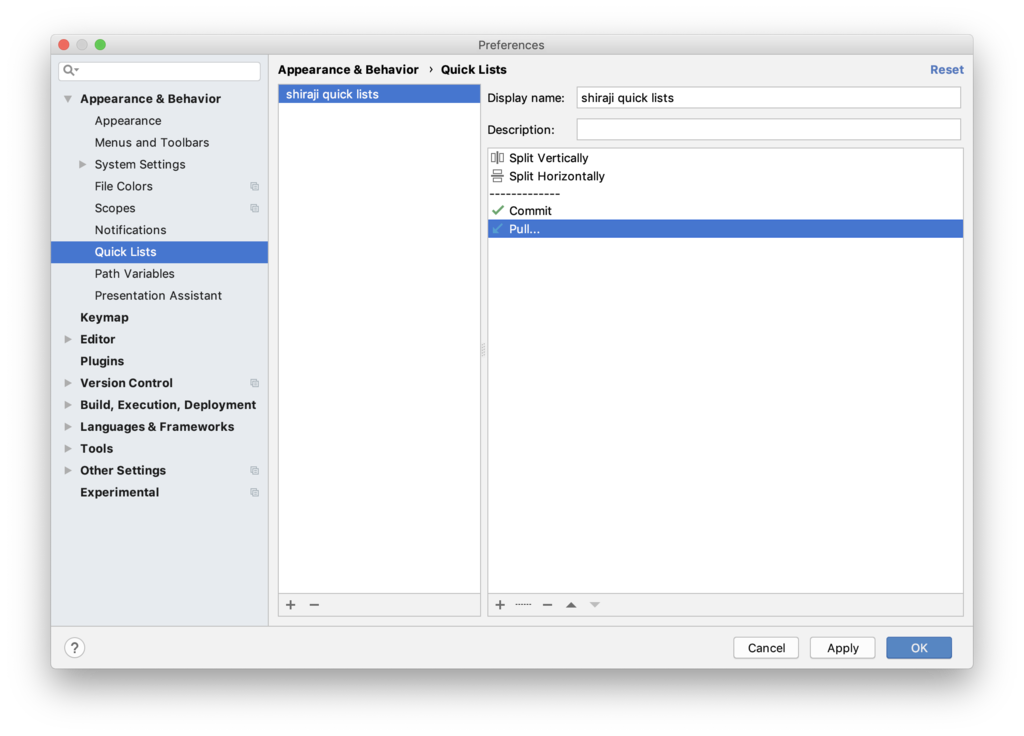1024x736 pixels.
Task: Click the Cancel button
Action: point(766,648)
